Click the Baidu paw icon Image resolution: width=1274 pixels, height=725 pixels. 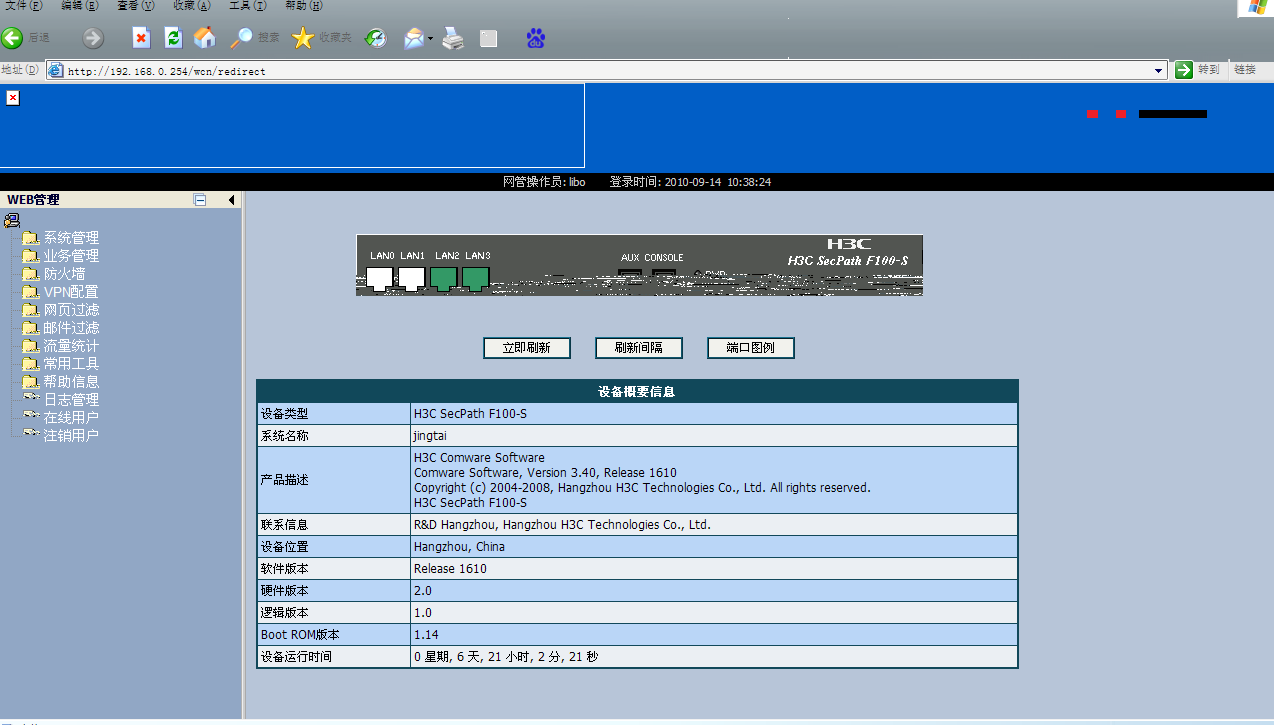[x=536, y=39]
